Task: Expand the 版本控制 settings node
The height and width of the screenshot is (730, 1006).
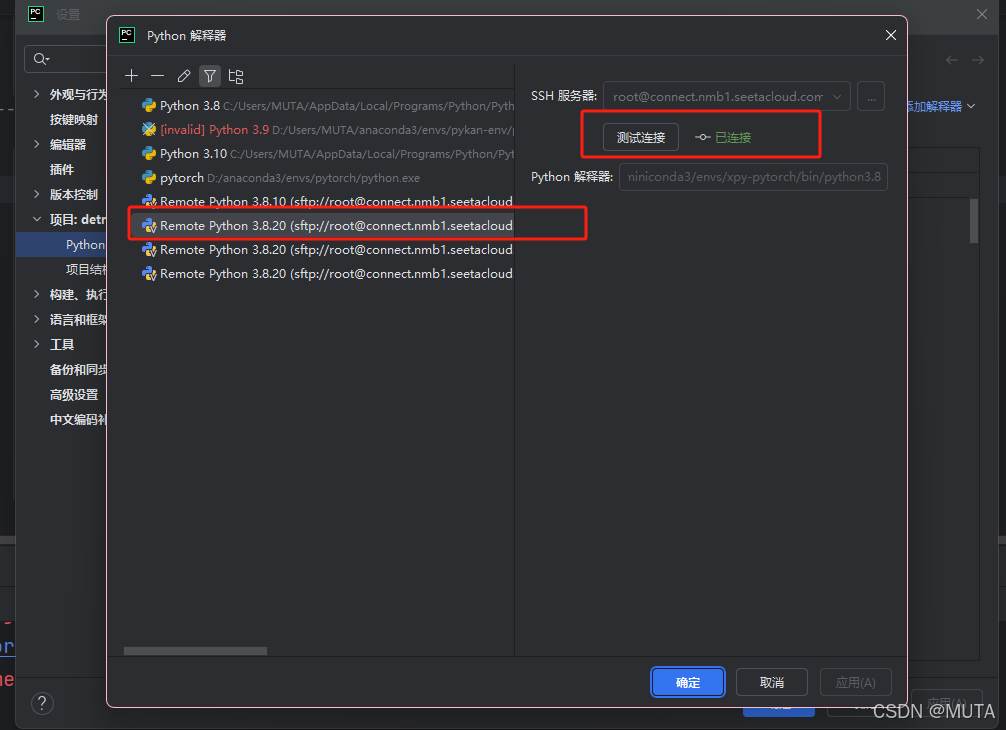Action: click(37, 194)
